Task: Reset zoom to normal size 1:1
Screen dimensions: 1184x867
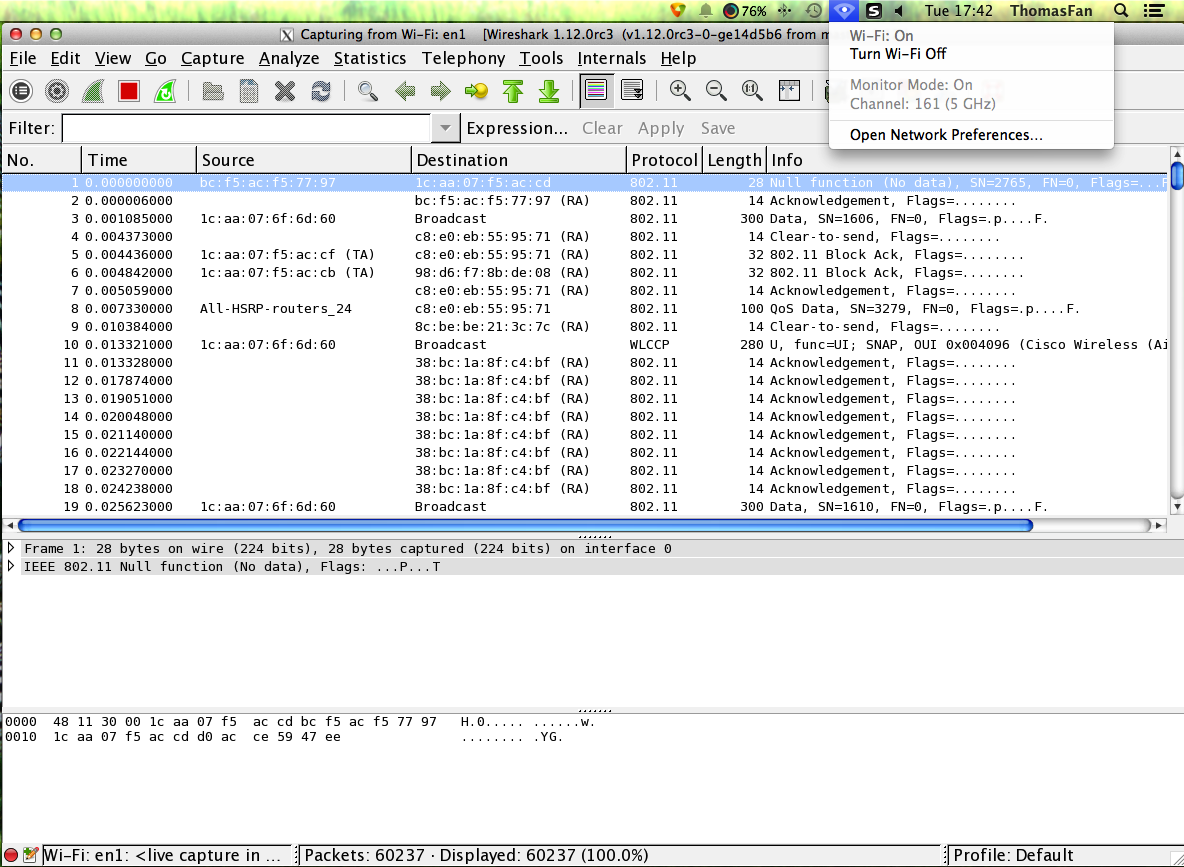Action: pyautogui.click(x=751, y=91)
